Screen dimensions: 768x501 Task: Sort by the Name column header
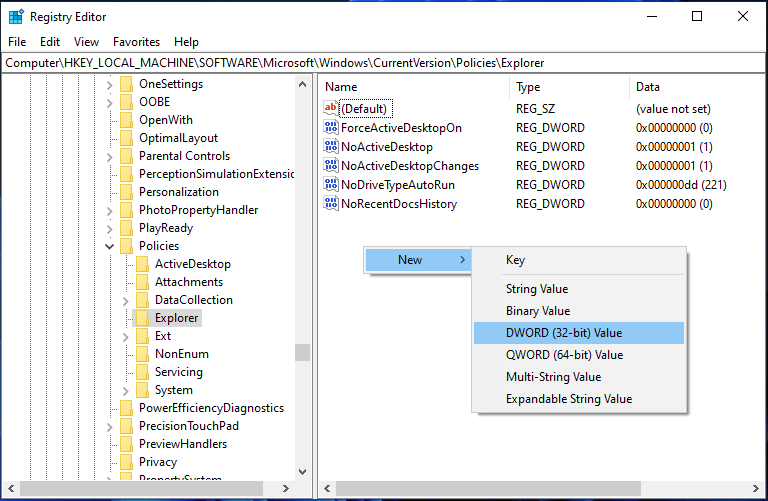pos(415,87)
